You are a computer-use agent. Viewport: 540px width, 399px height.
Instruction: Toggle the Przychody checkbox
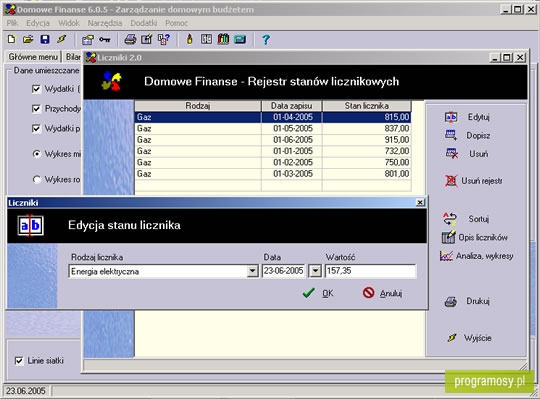(x=36, y=109)
